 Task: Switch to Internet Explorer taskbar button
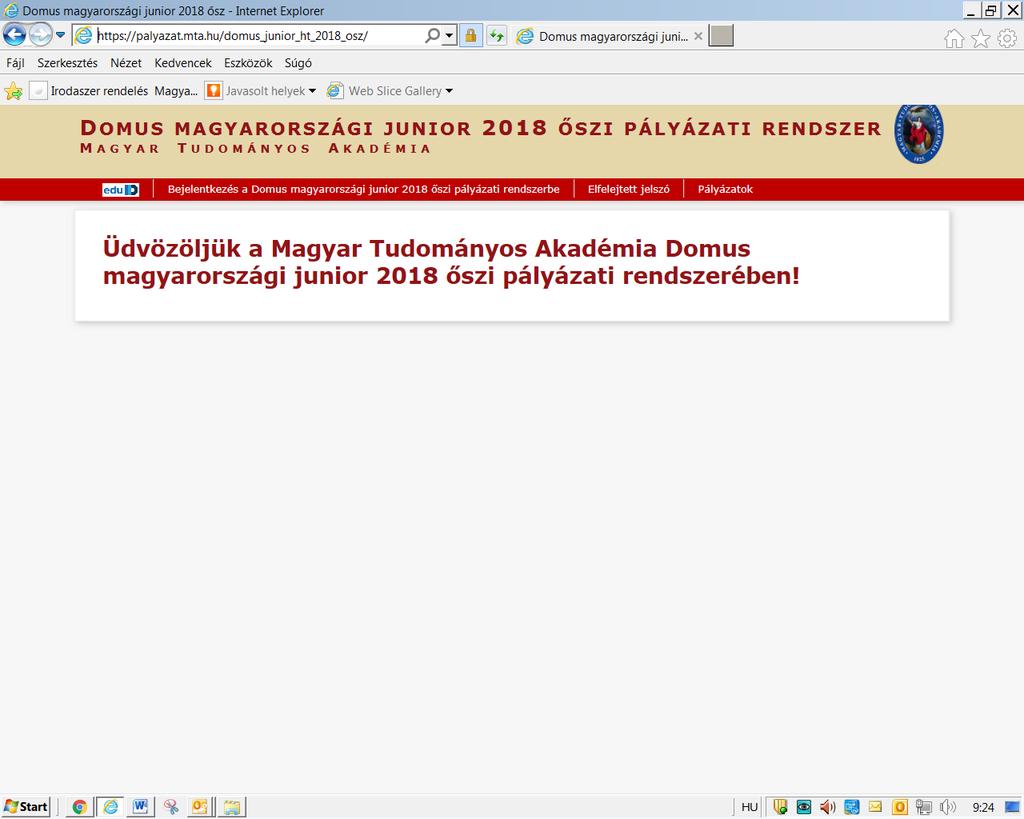tap(111, 807)
